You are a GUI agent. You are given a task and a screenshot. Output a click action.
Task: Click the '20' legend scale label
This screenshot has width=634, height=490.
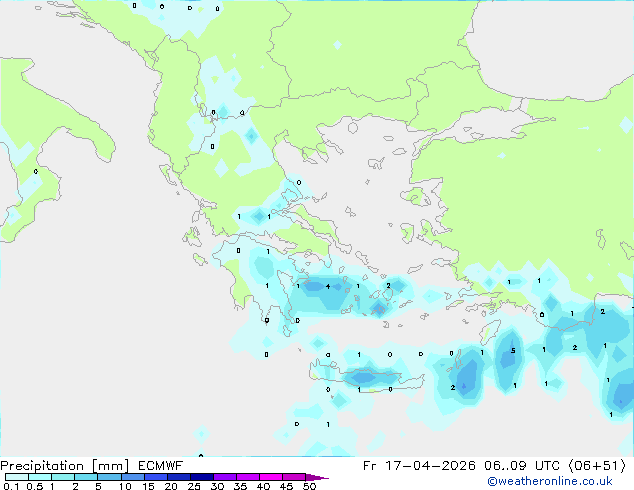coord(171,486)
